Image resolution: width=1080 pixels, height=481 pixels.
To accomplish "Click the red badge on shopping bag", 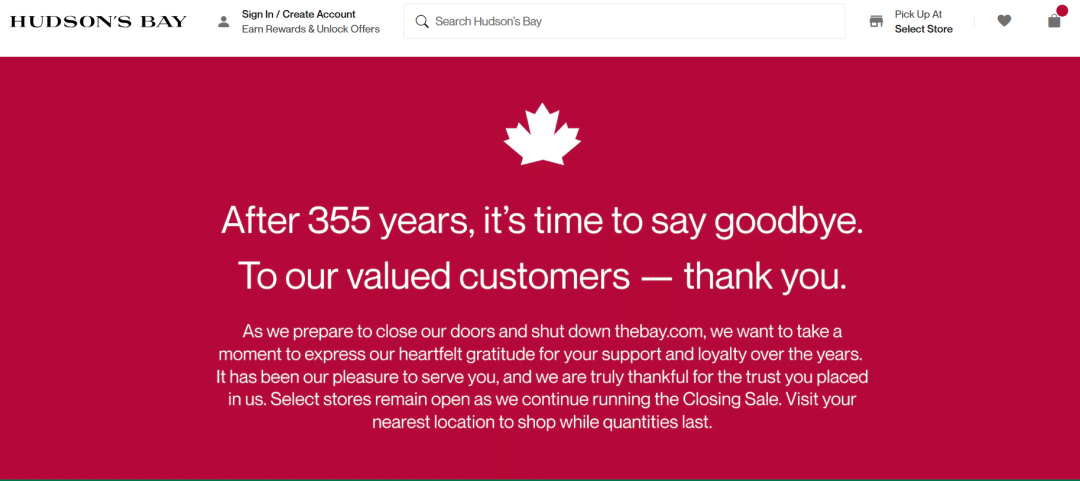I will click(x=1062, y=11).
